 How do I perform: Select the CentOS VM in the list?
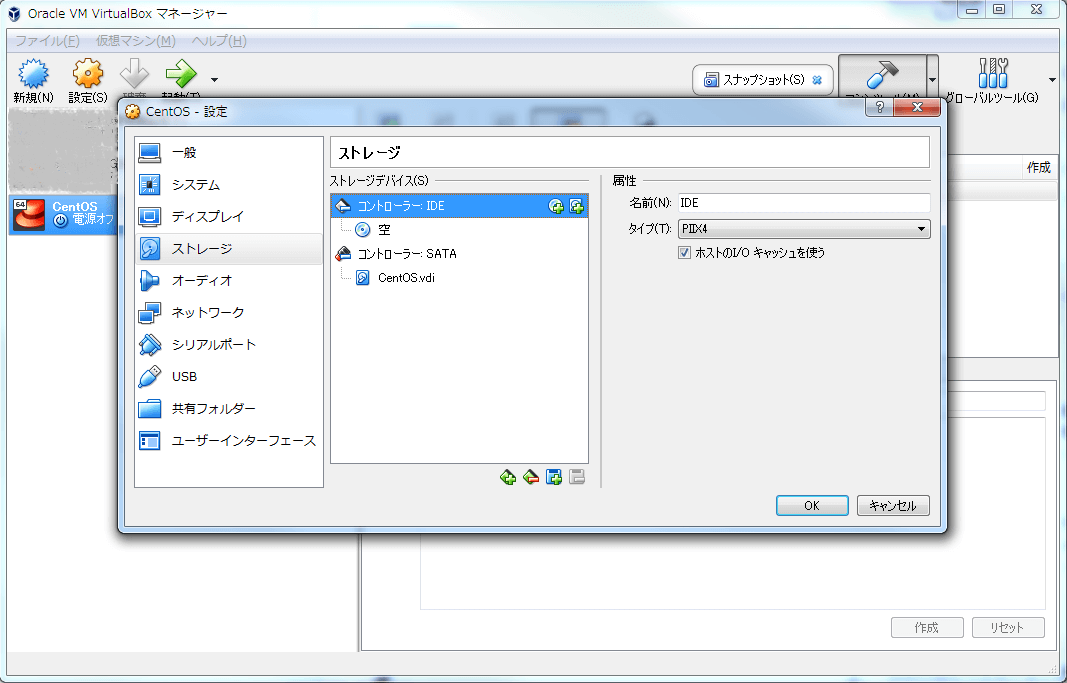pyautogui.click(x=64, y=214)
